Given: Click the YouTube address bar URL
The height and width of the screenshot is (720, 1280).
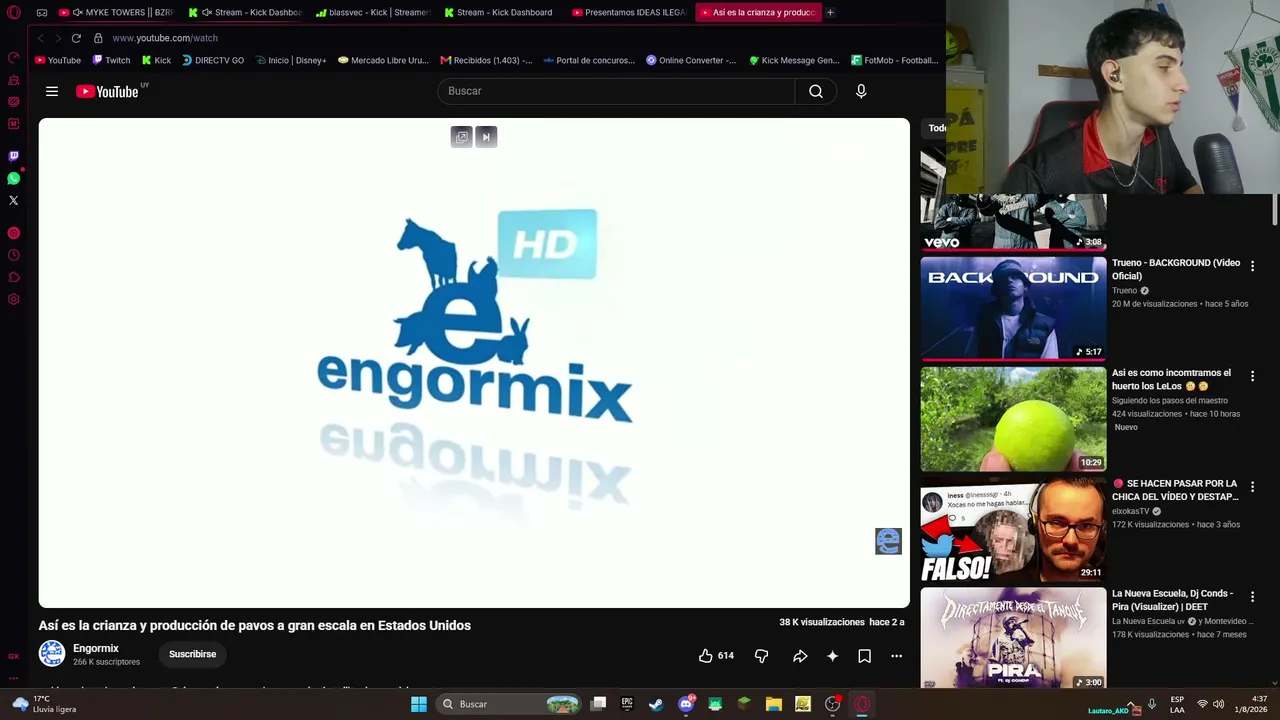Looking at the screenshot, I should click(165, 38).
